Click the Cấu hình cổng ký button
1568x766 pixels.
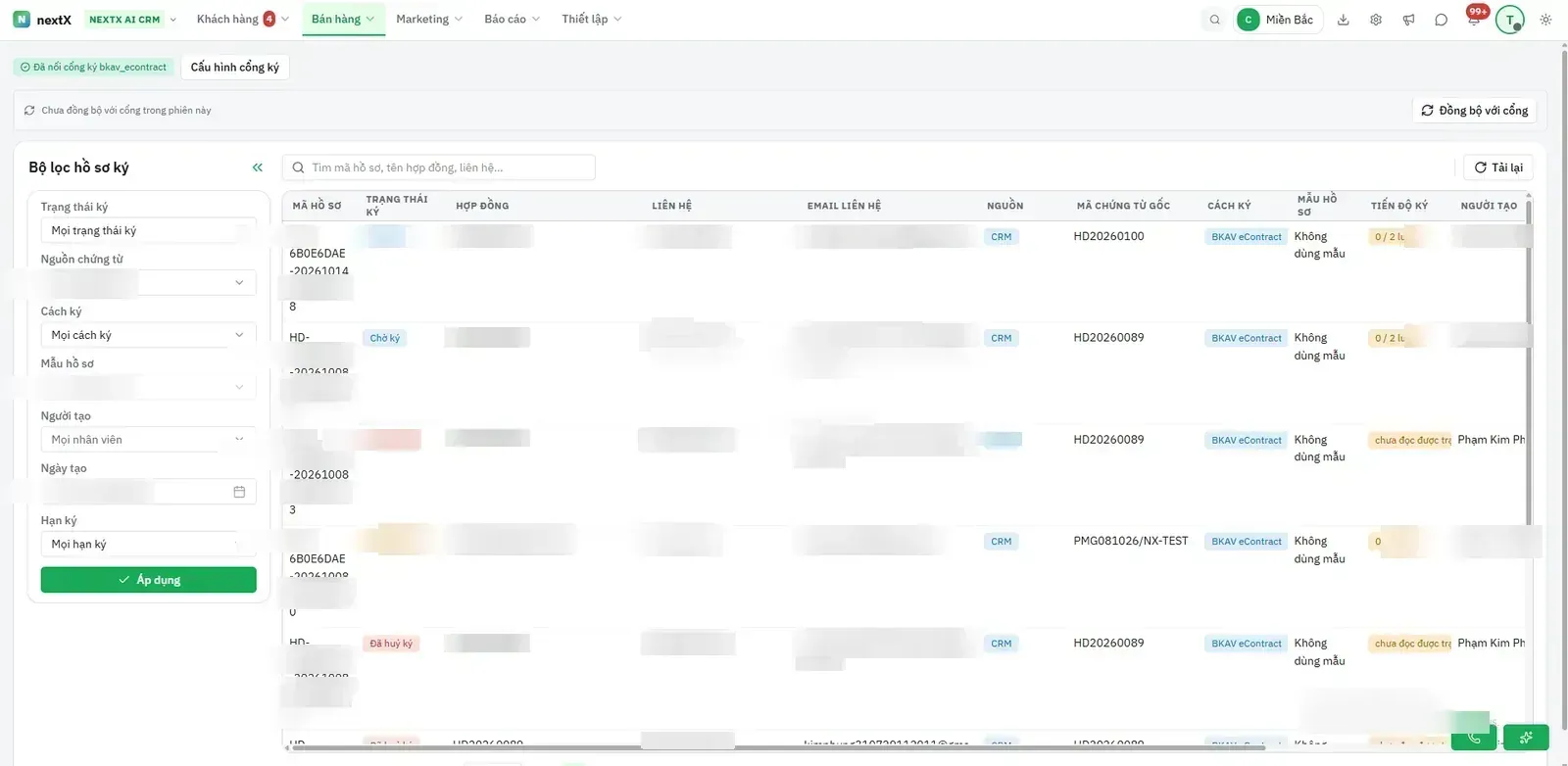[x=235, y=67]
